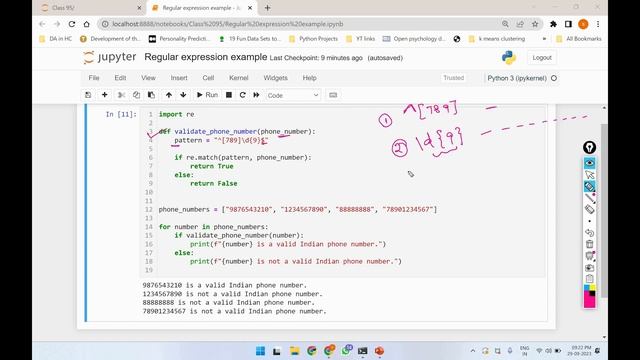Viewport: 640px width, 360px height.
Task: Toggle annotation visibility eye icon
Action: point(589,163)
